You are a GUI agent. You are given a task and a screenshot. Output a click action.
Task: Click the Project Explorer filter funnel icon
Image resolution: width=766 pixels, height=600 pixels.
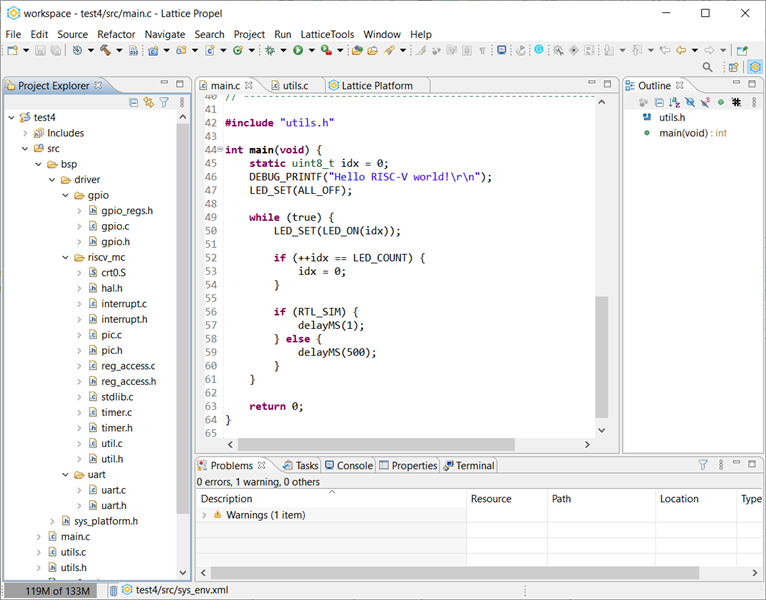click(x=164, y=102)
